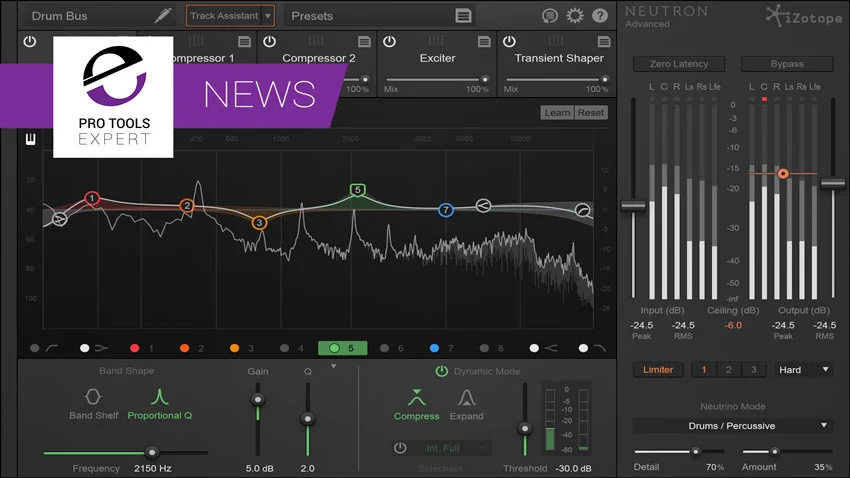Select limiter mode 2
This screenshot has width=850, height=478.
tap(729, 370)
